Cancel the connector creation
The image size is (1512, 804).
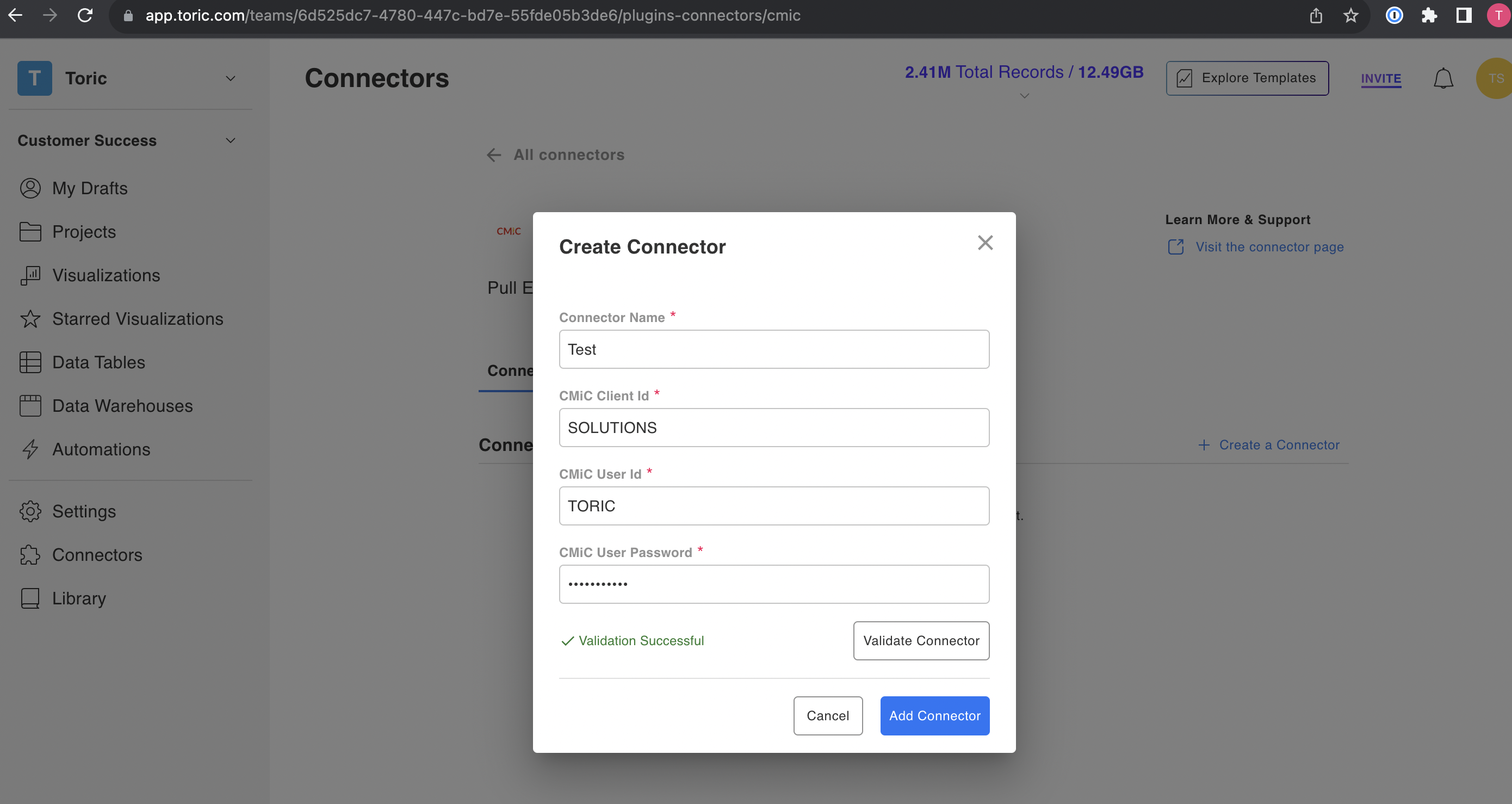coord(828,715)
